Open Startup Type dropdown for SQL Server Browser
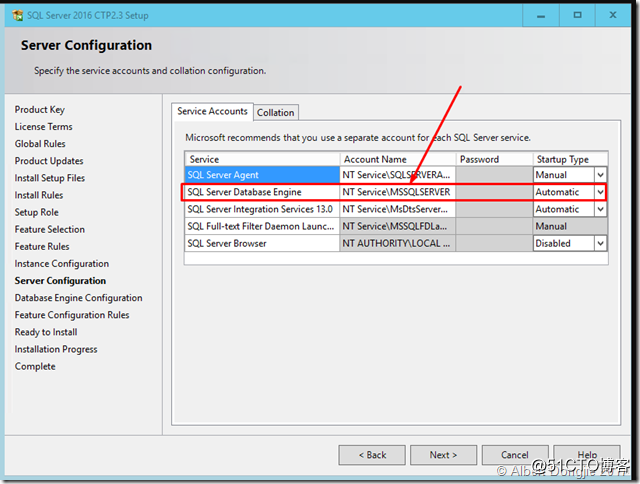The image size is (640, 484). click(x=600, y=244)
